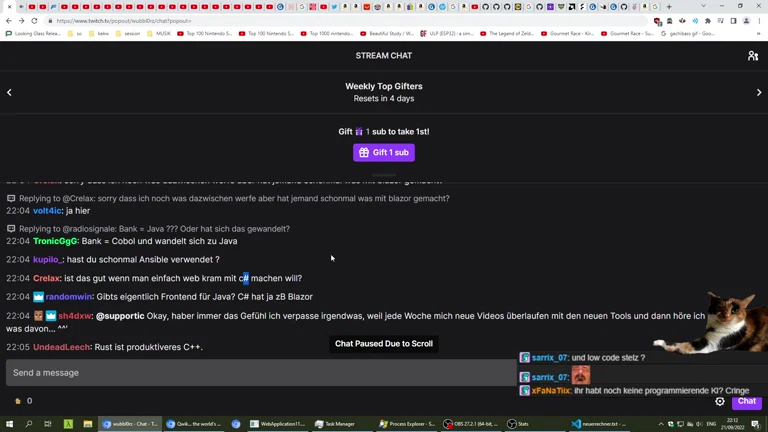Image resolution: width=768 pixels, height=432 pixels.
Task: Click browser forward arrow
Action: point(22,21)
